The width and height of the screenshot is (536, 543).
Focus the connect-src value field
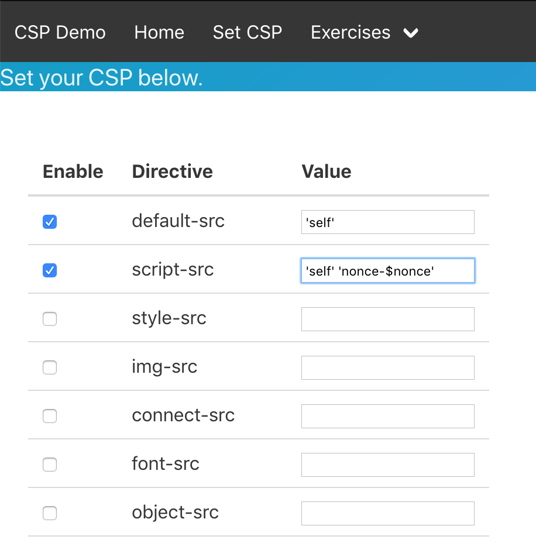point(388,416)
